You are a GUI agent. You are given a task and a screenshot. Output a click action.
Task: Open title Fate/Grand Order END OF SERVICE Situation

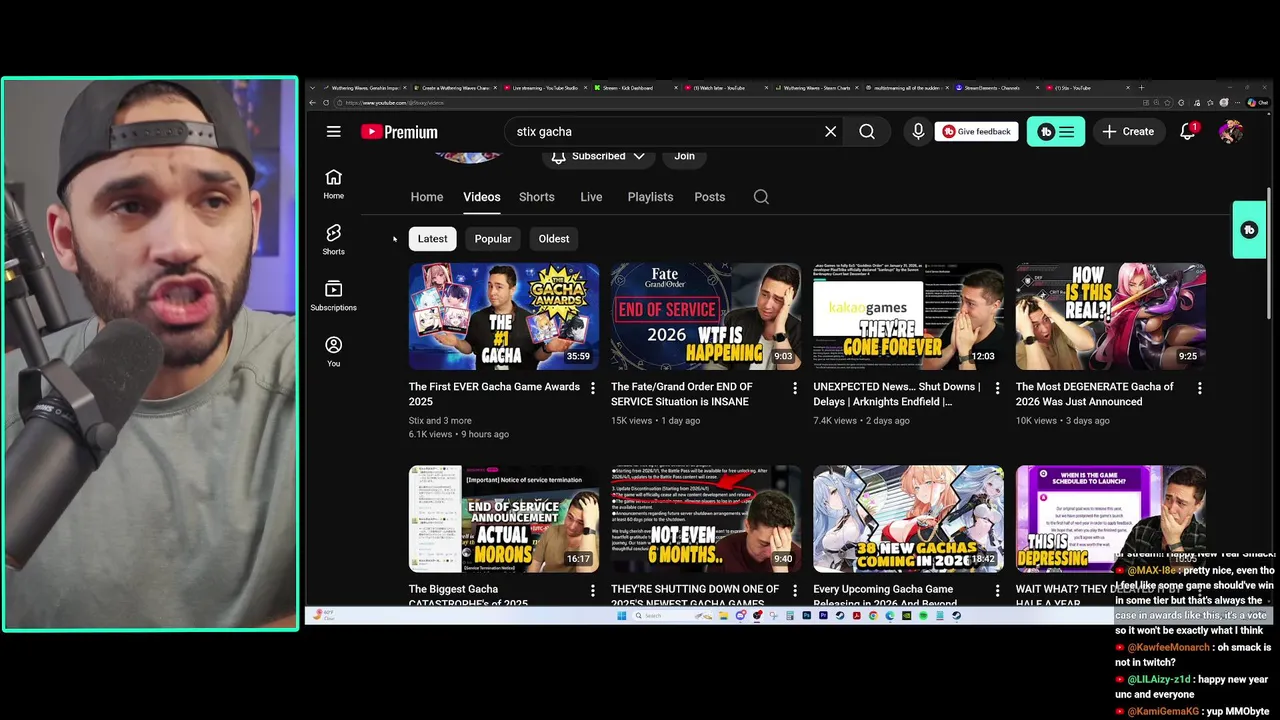[x=682, y=394]
